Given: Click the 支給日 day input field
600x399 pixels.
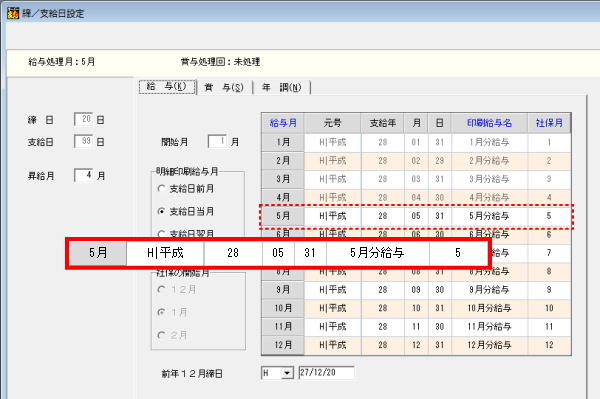Looking at the screenshot, I should (x=83, y=142).
